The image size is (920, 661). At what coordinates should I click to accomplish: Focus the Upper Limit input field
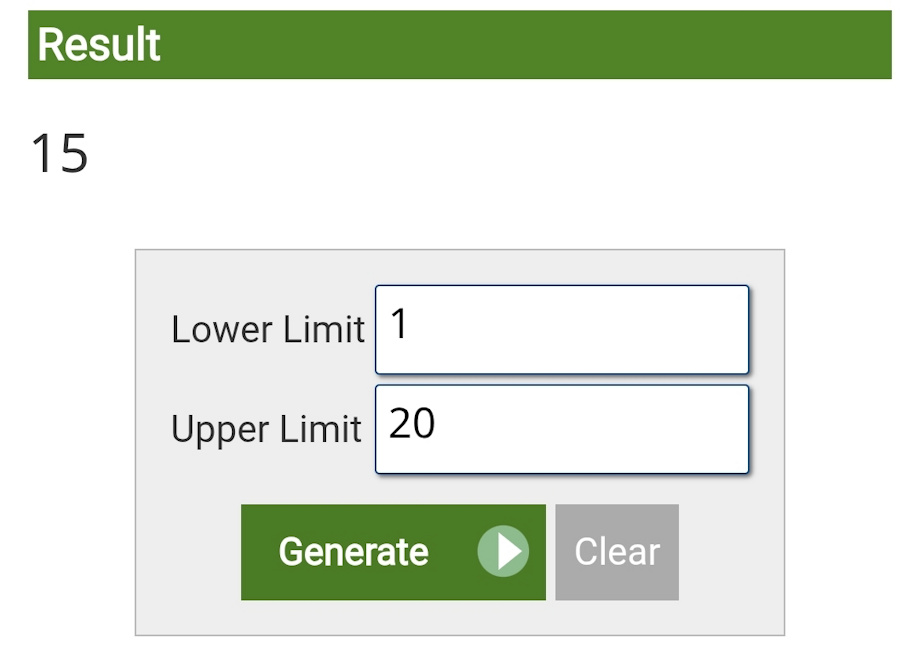tap(562, 429)
